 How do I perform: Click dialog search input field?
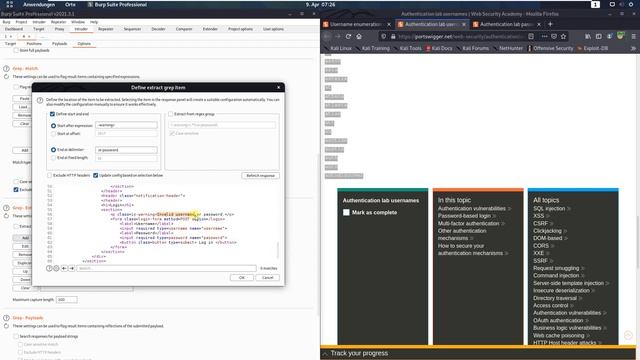pos(167,268)
